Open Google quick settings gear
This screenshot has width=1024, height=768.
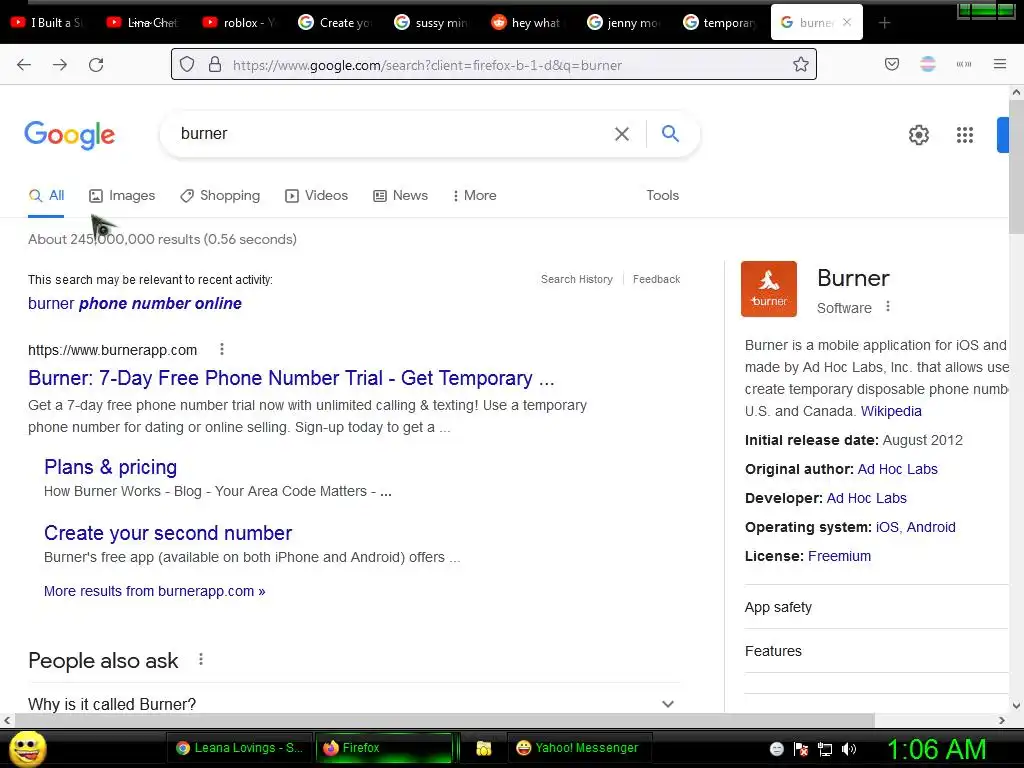pos(919,135)
